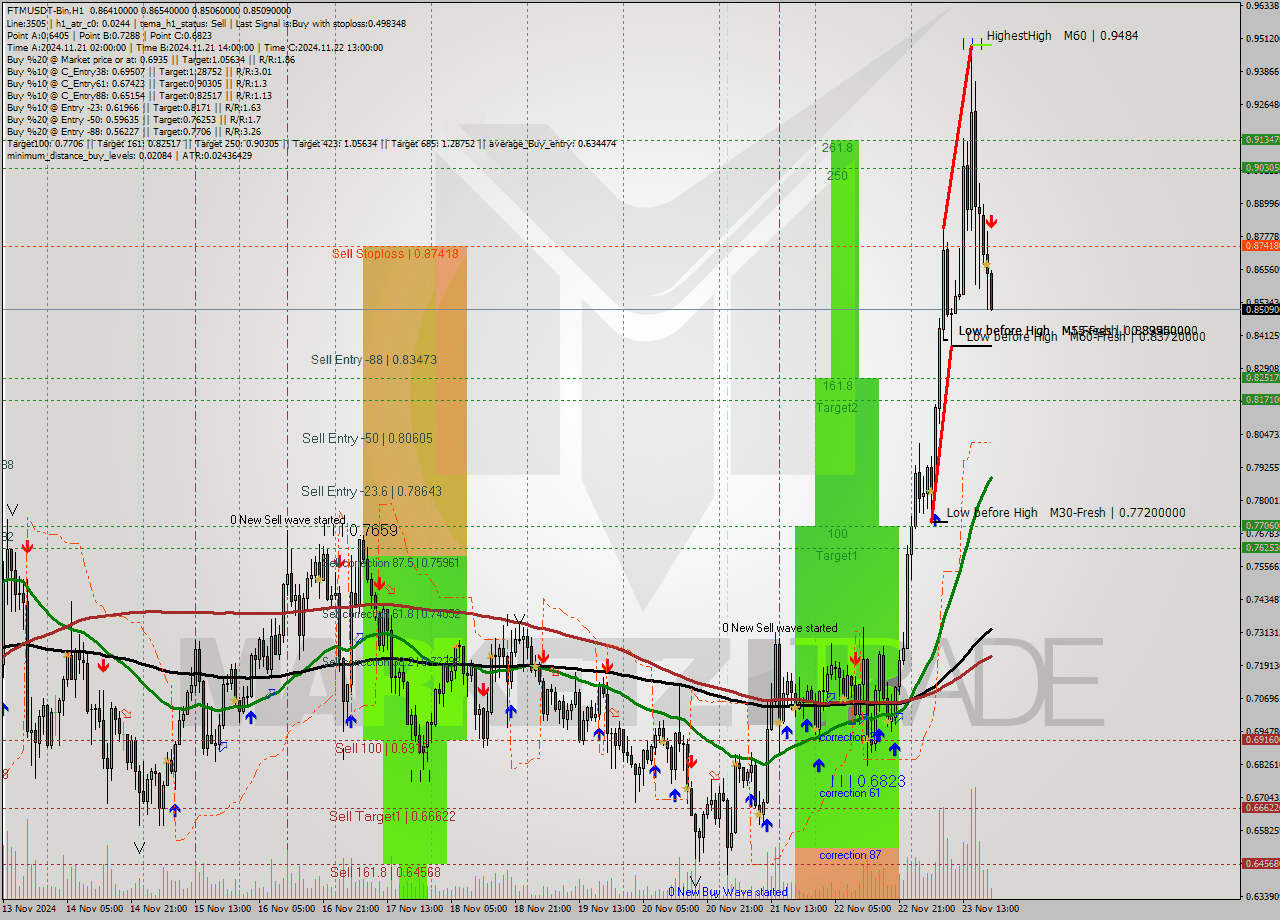
Task: Click the 'Sell 161.8 | 0.64568' label
Action: pos(385,872)
